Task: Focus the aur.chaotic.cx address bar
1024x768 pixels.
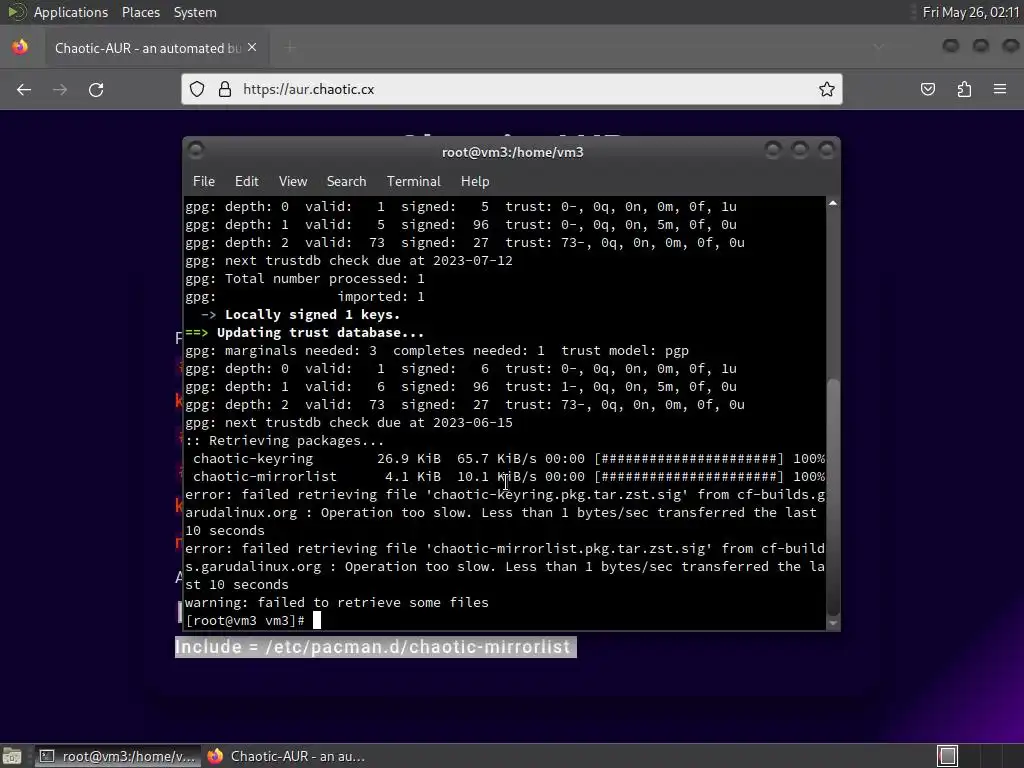Action: click(511, 89)
